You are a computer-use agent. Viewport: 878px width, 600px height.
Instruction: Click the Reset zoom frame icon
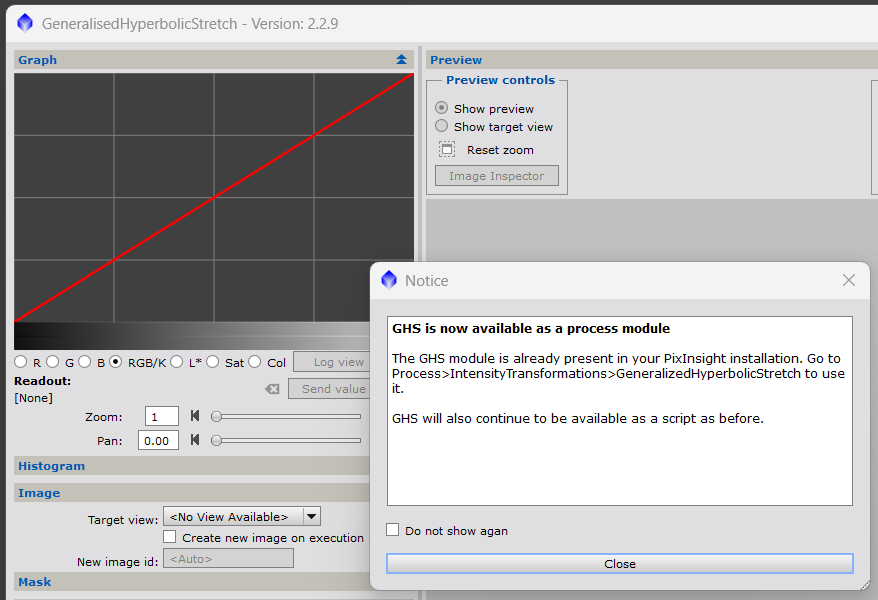[x=447, y=149]
